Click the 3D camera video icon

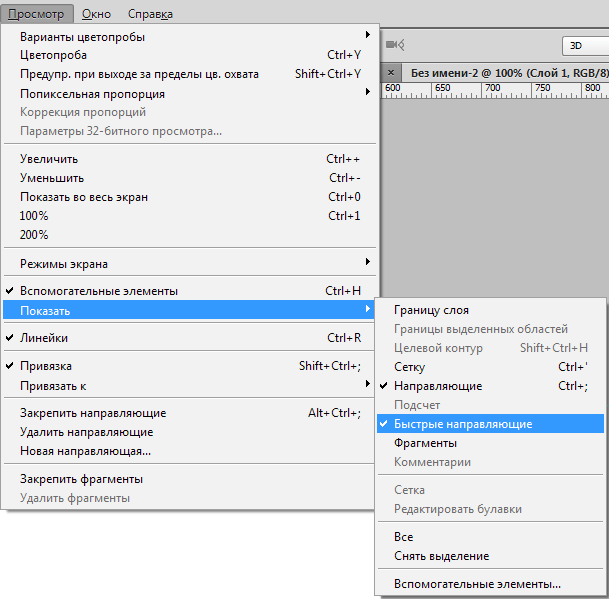[395, 45]
